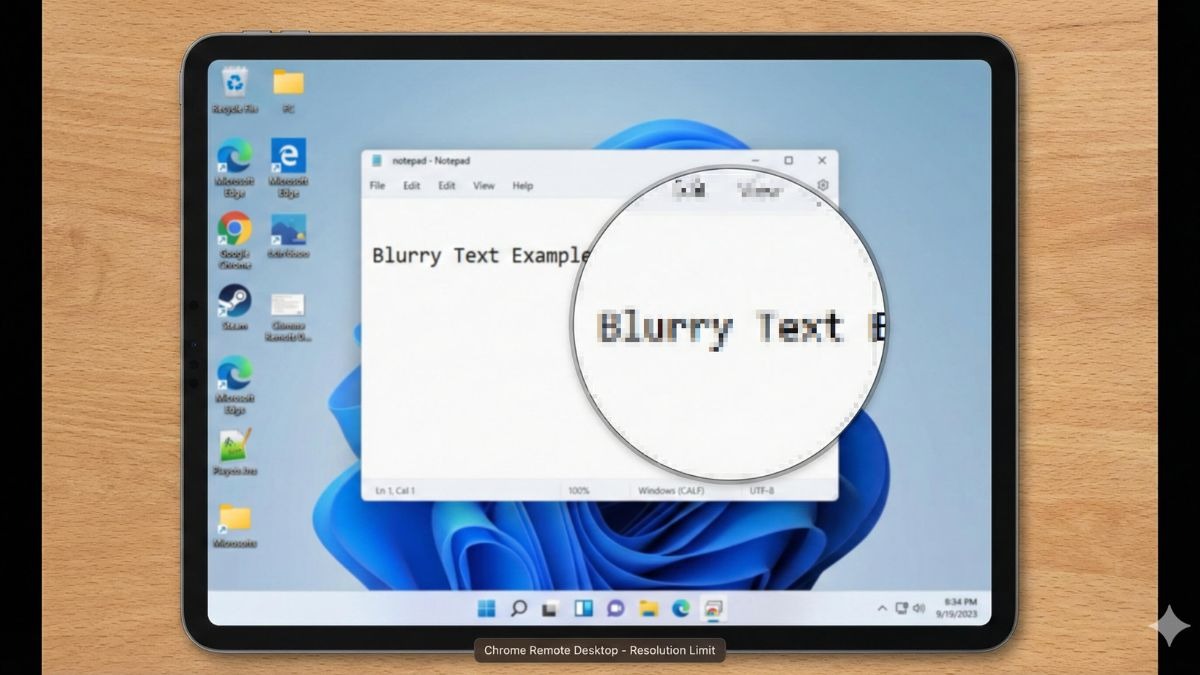Click the Notepad app icon in title bar
The image size is (1200, 675).
click(x=377, y=160)
